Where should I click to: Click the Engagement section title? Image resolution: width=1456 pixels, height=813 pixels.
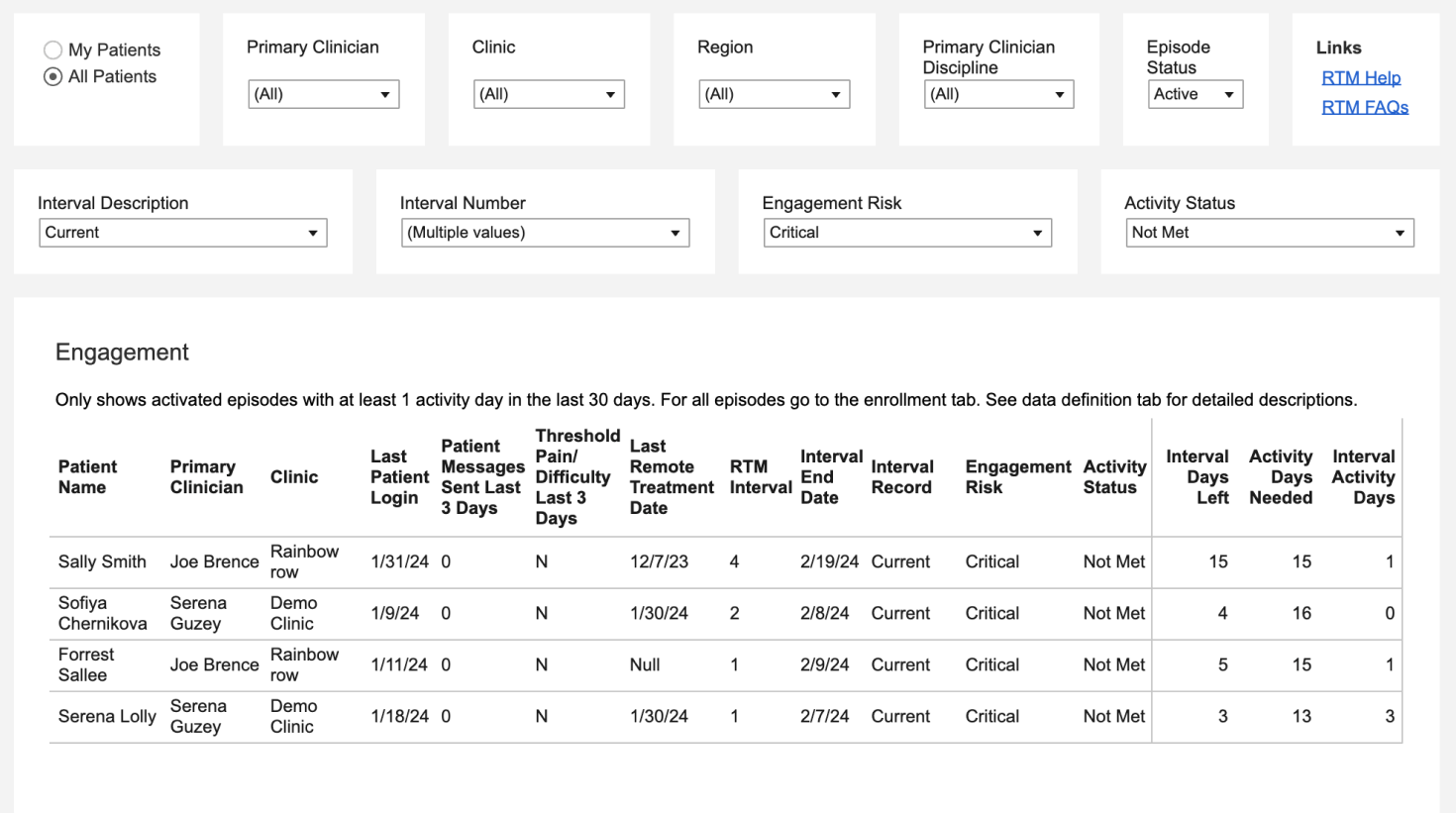pyautogui.click(x=122, y=353)
